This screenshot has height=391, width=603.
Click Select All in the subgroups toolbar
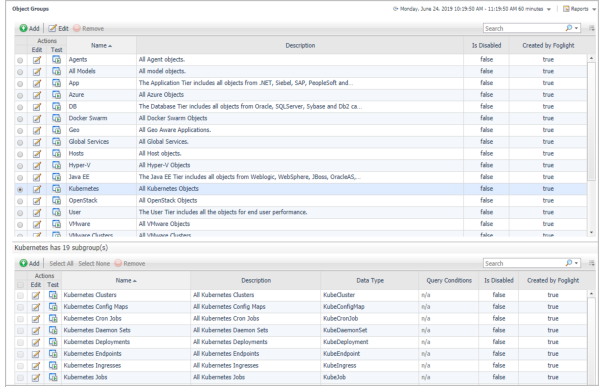click(x=61, y=263)
